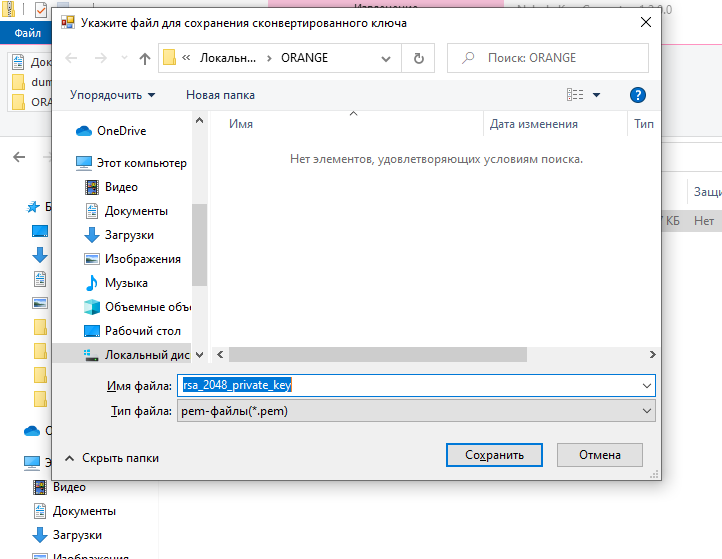Click the search field 'Поиск: ORANGE'
This screenshot has width=722, height=559.
tap(548, 58)
